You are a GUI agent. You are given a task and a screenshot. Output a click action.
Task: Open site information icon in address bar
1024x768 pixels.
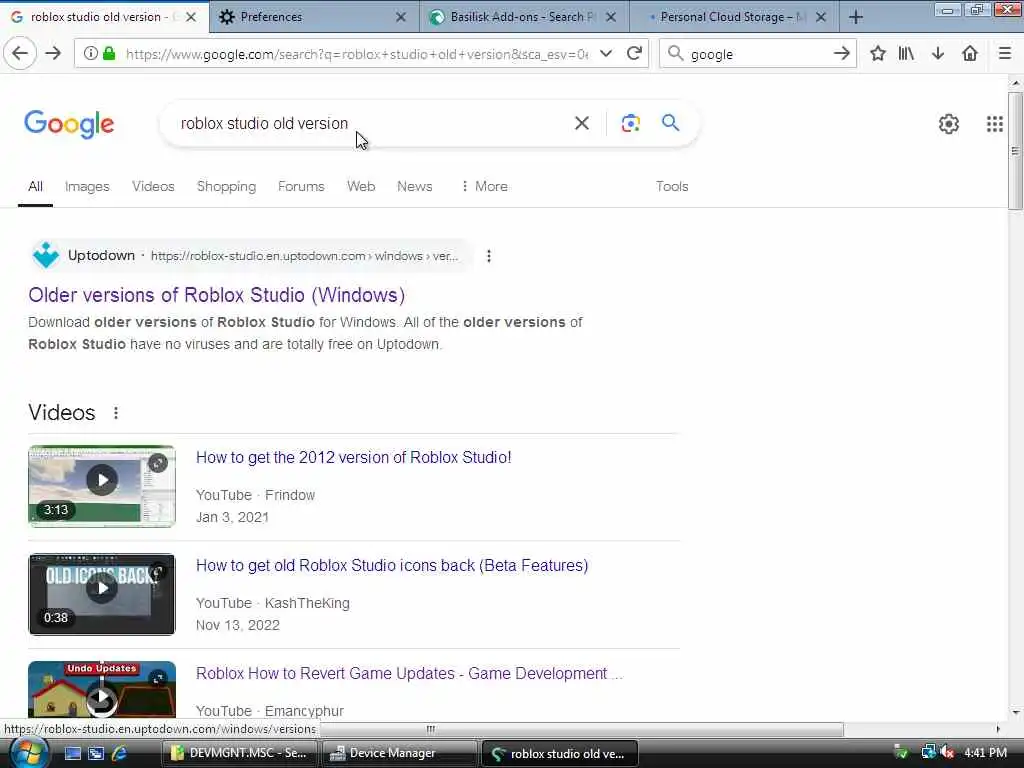coord(91,54)
